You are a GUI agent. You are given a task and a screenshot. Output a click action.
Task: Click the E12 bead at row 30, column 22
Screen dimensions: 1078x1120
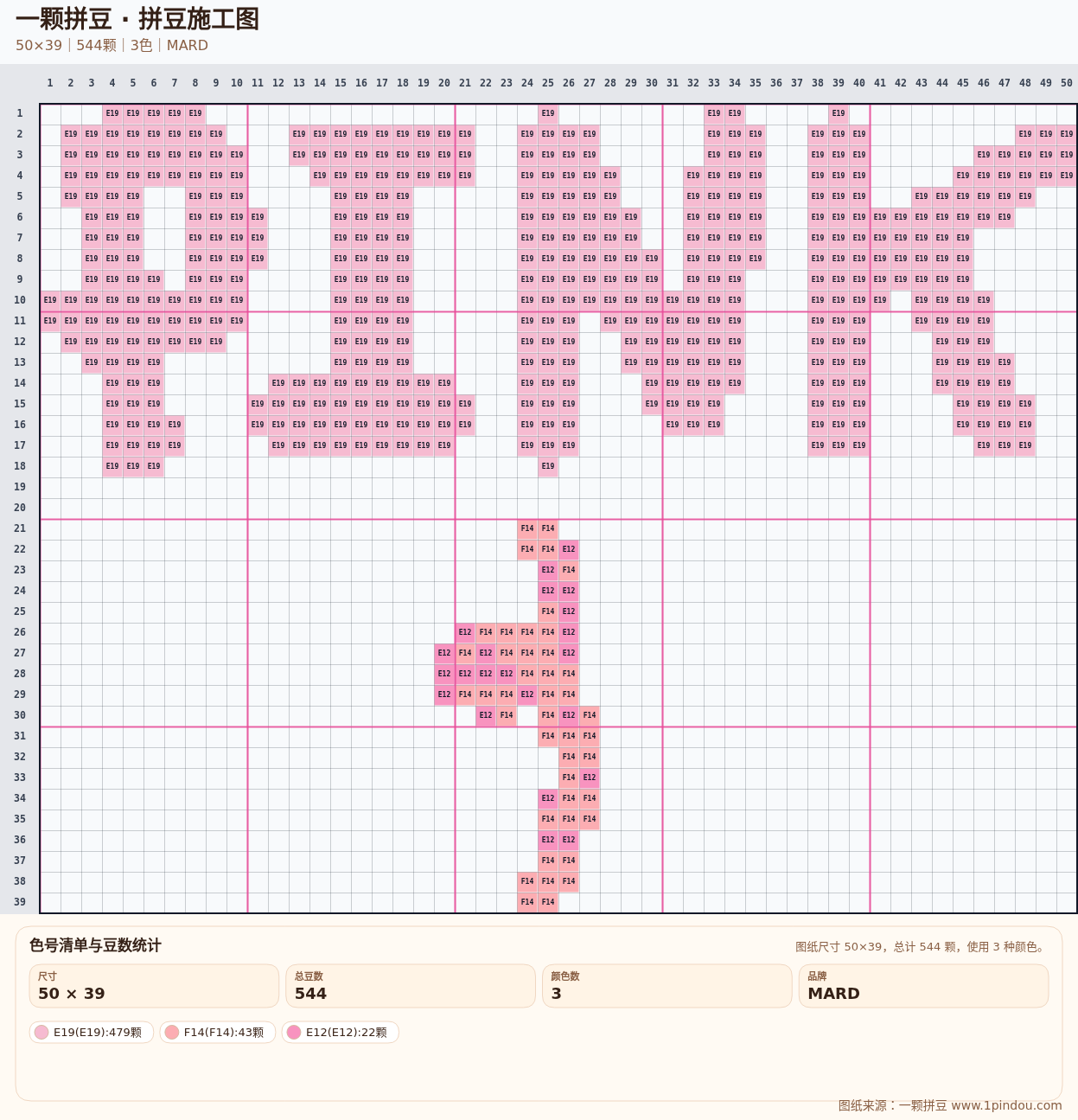click(x=486, y=715)
